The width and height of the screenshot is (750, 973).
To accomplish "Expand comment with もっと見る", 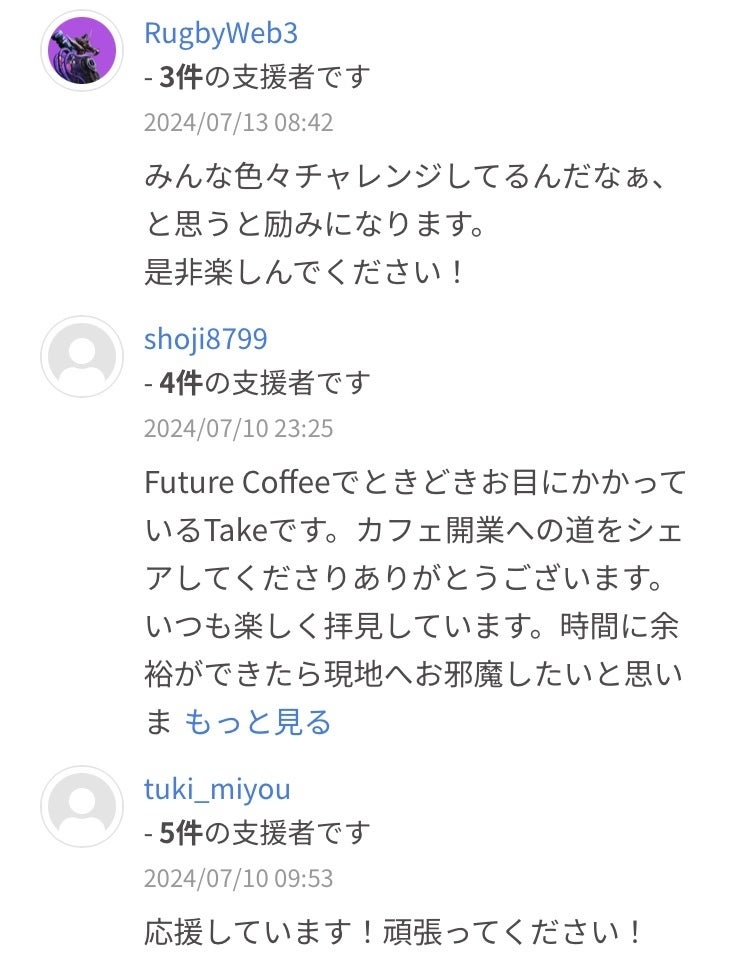I will [x=258, y=722].
